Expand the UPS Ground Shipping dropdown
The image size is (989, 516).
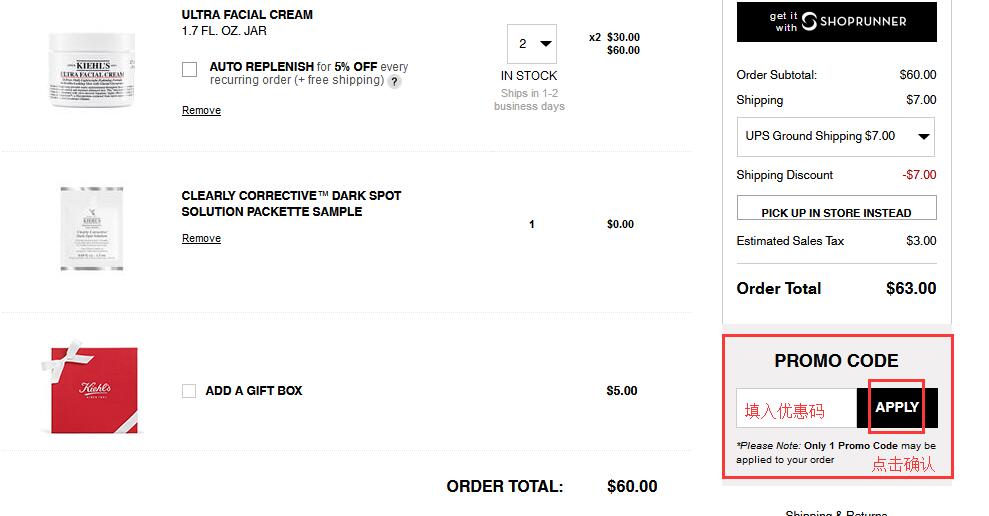835,137
